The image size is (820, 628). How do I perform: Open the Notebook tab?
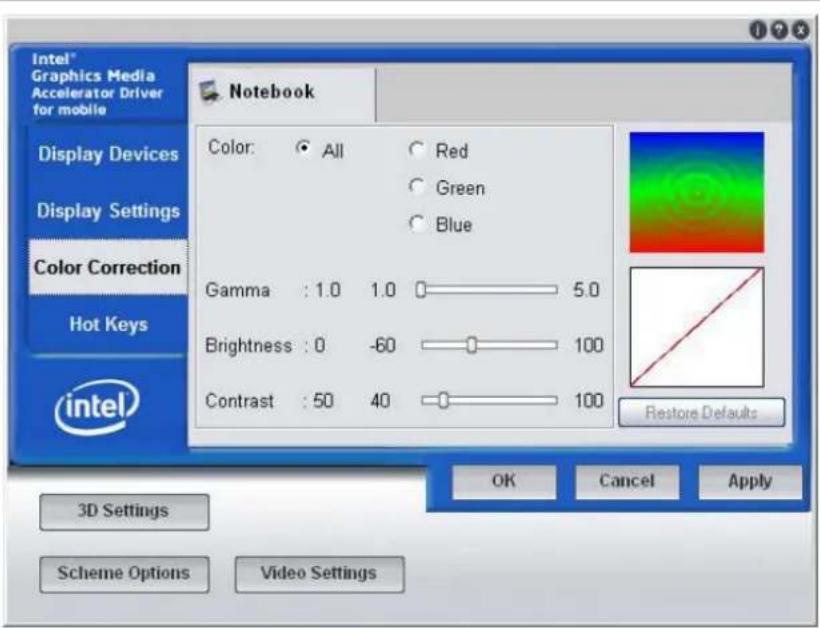point(282,93)
